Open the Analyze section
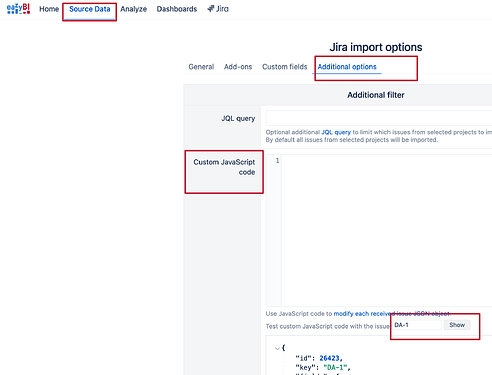 (x=134, y=9)
